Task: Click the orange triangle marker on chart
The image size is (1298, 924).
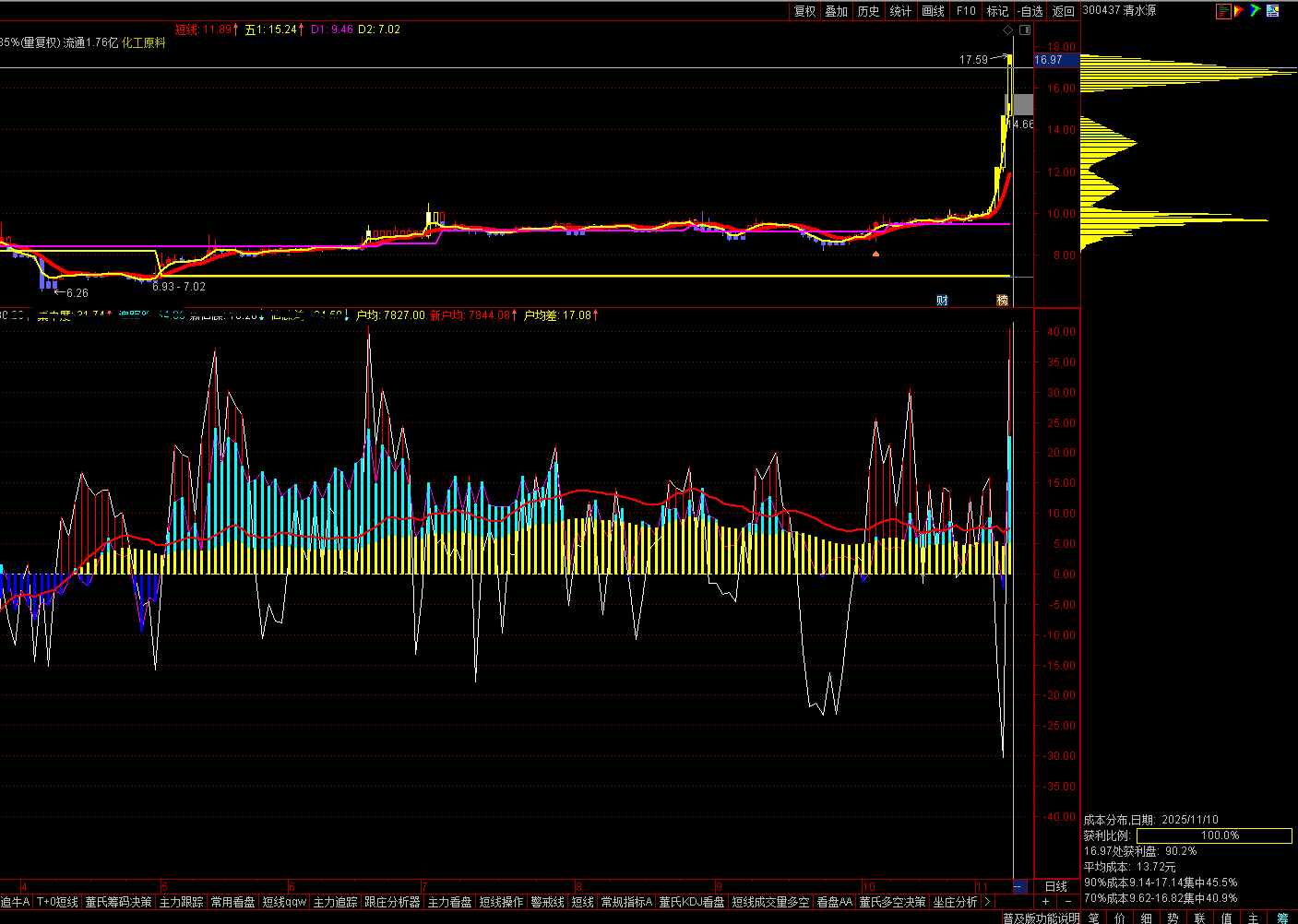Action: coord(875,253)
